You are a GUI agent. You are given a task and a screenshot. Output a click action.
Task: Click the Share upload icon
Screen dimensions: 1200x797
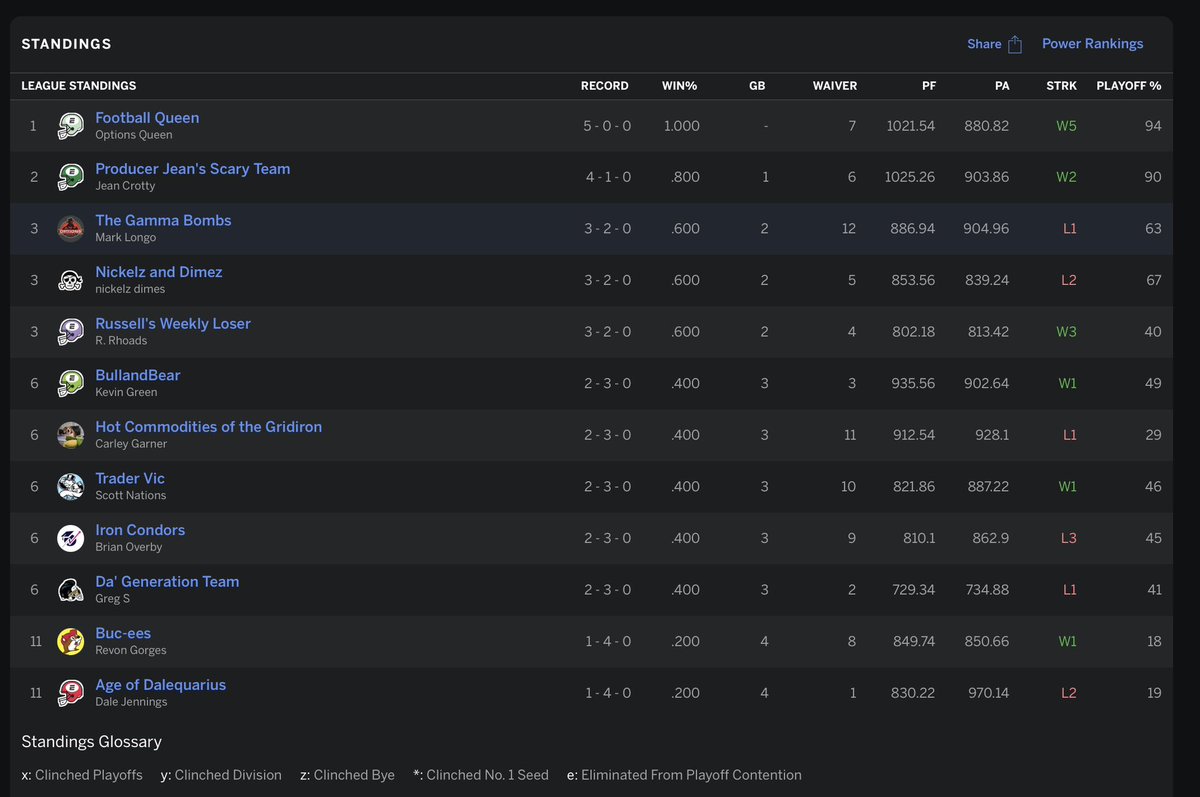click(x=1015, y=44)
